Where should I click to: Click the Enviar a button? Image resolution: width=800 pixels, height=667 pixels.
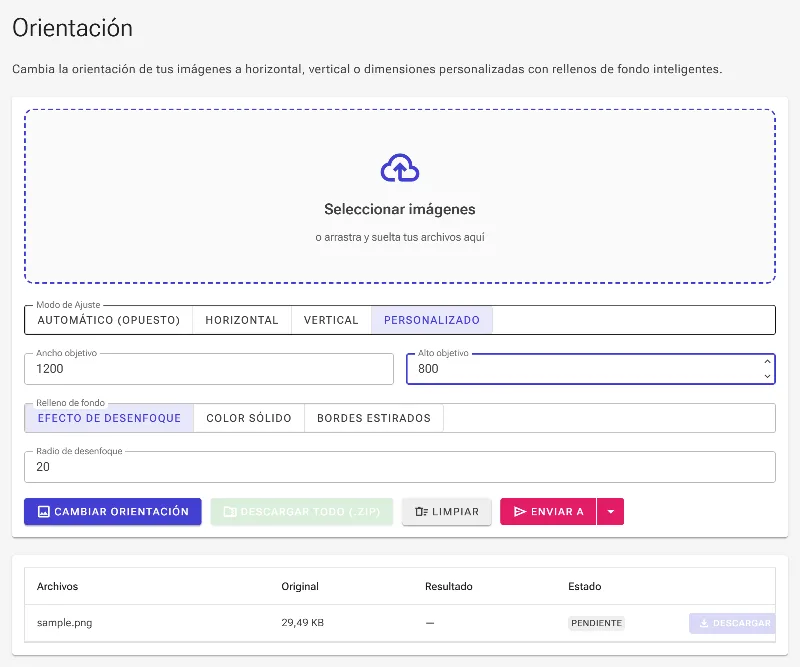coord(548,511)
